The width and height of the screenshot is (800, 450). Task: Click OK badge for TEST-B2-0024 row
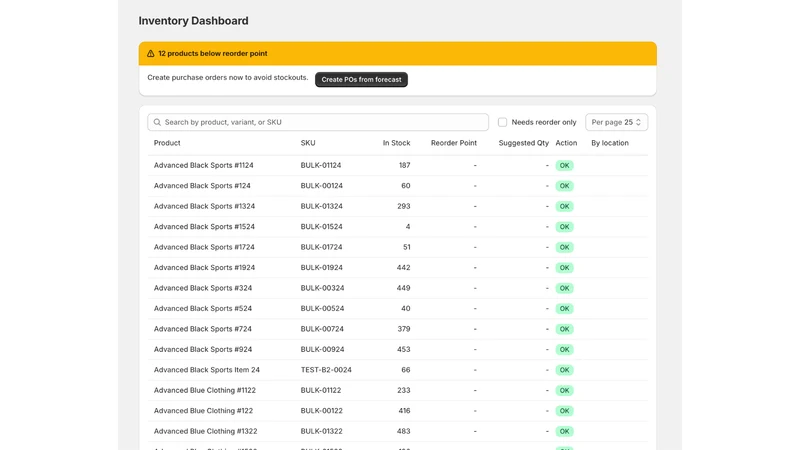click(x=564, y=370)
